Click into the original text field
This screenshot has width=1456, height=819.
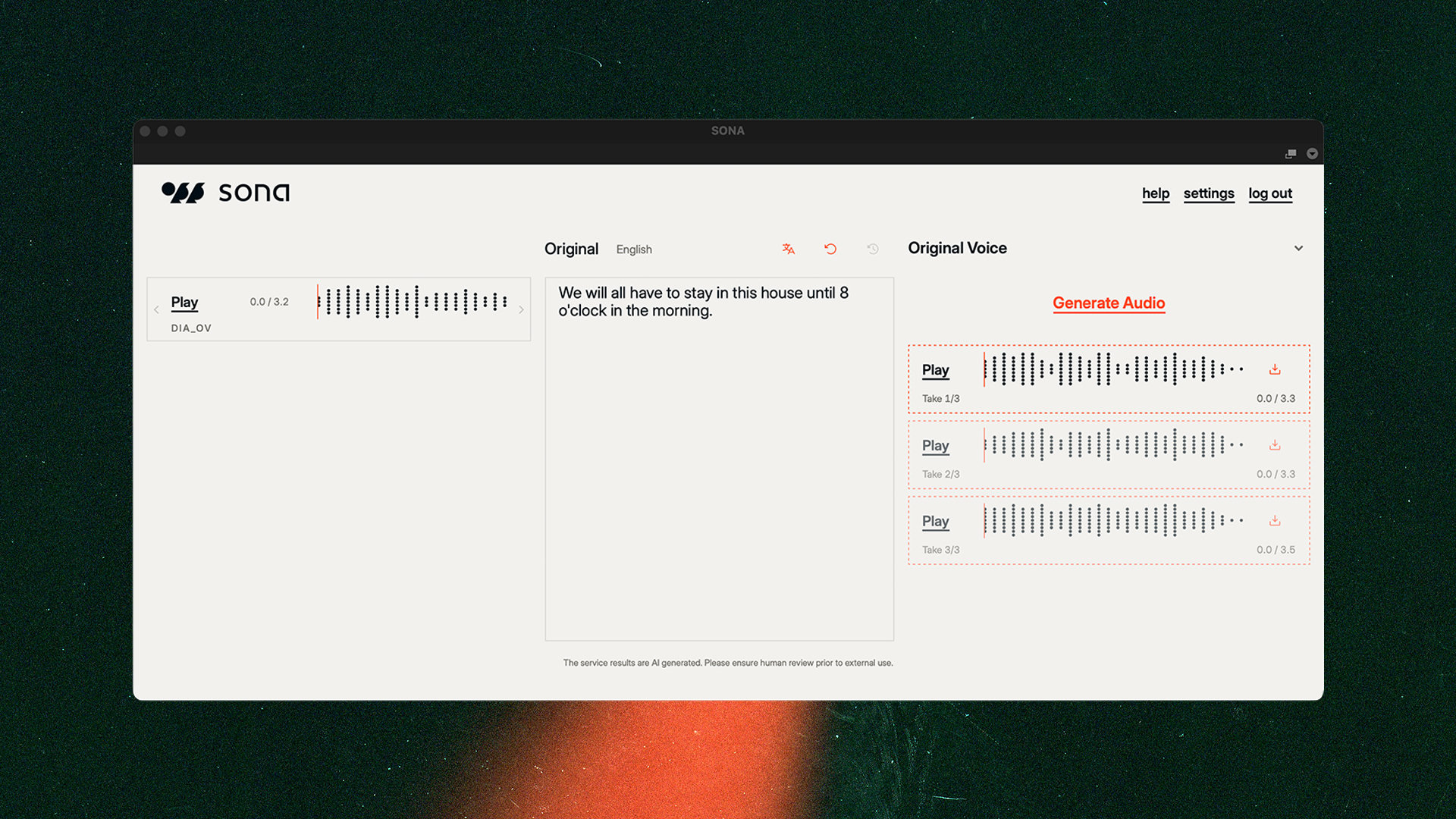pyautogui.click(x=719, y=459)
